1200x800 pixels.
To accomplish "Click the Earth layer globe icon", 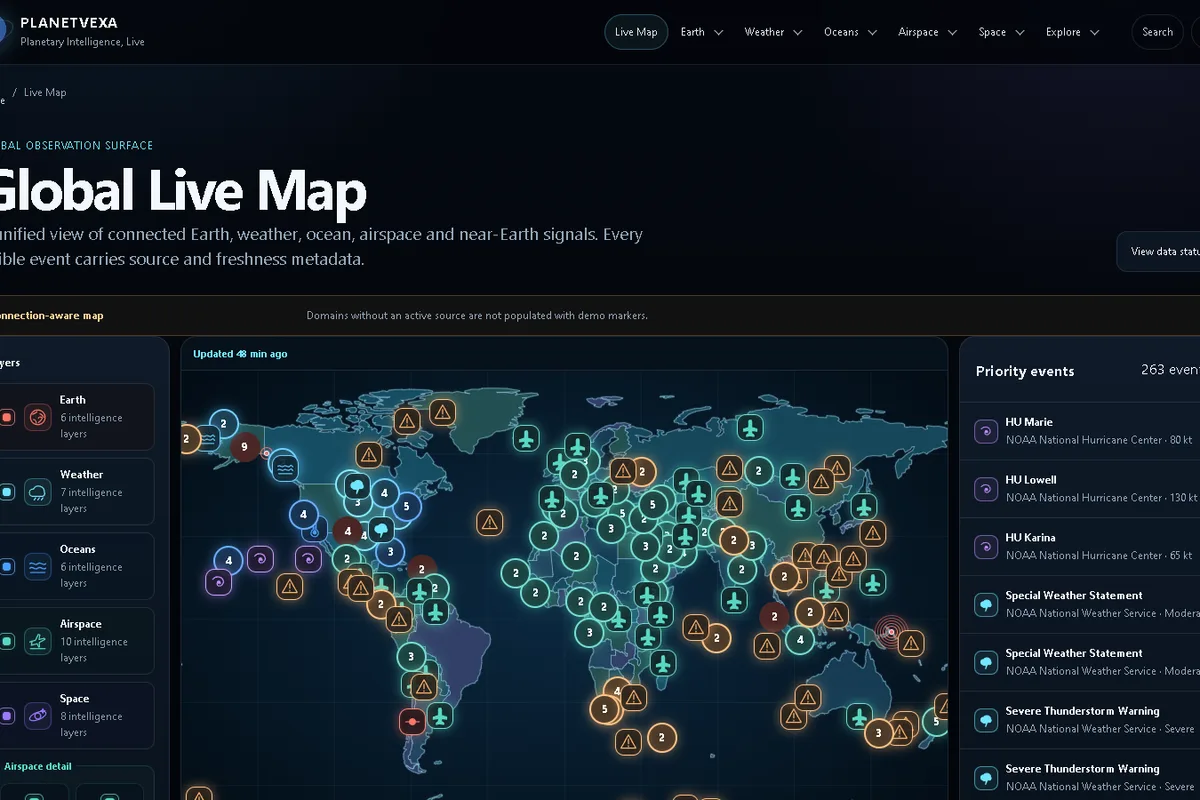I will tap(38, 417).
